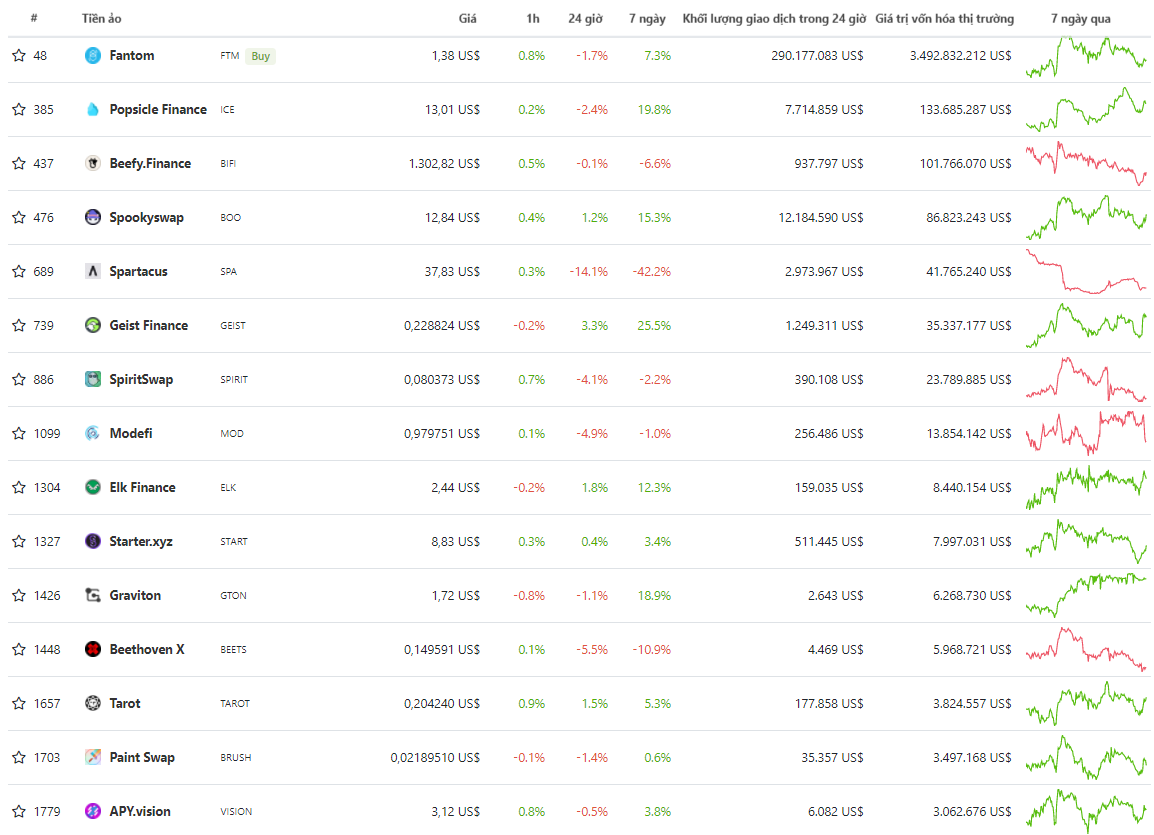Sort by the 24 giờ column header
This screenshot has width=1154, height=835.
[585, 19]
